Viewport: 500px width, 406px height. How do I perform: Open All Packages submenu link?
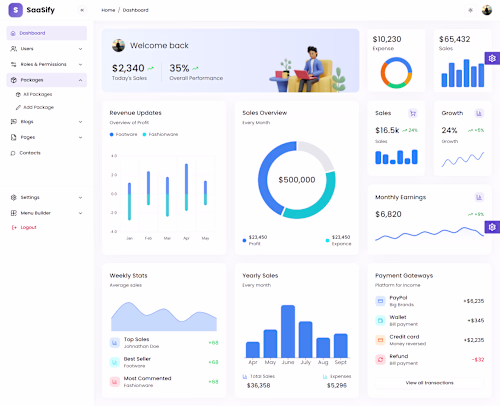click(x=38, y=94)
